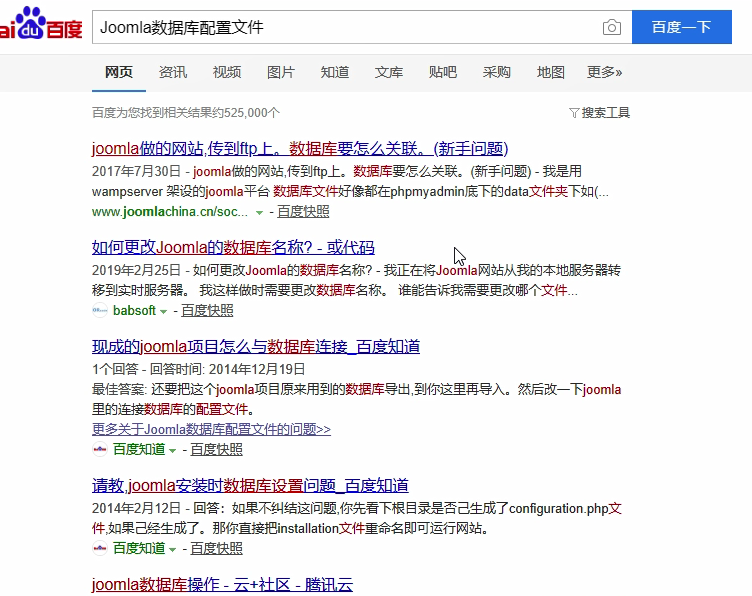Click the red 百度 wordmark text
The width and height of the screenshot is (752, 596).
(x=64, y=29)
